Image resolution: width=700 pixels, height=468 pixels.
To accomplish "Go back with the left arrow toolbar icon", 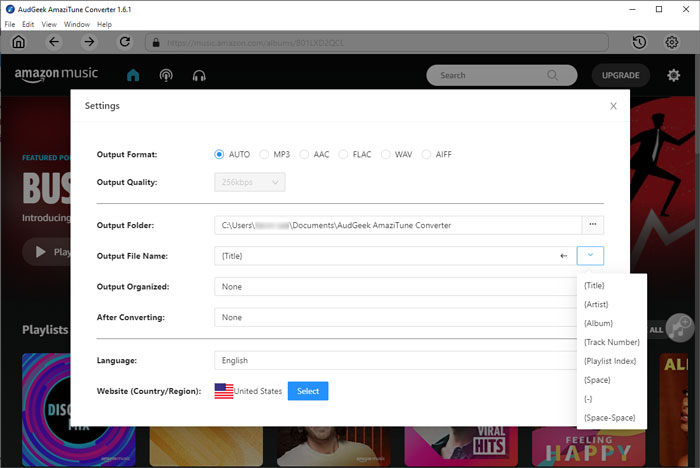I will point(54,42).
